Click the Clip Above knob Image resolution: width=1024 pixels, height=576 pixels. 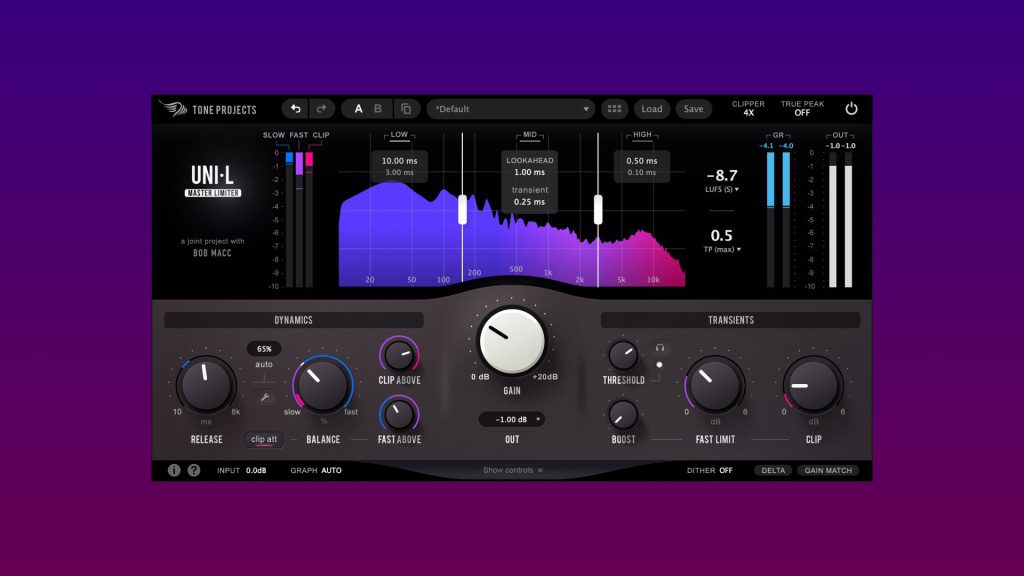pyautogui.click(x=399, y=355)
